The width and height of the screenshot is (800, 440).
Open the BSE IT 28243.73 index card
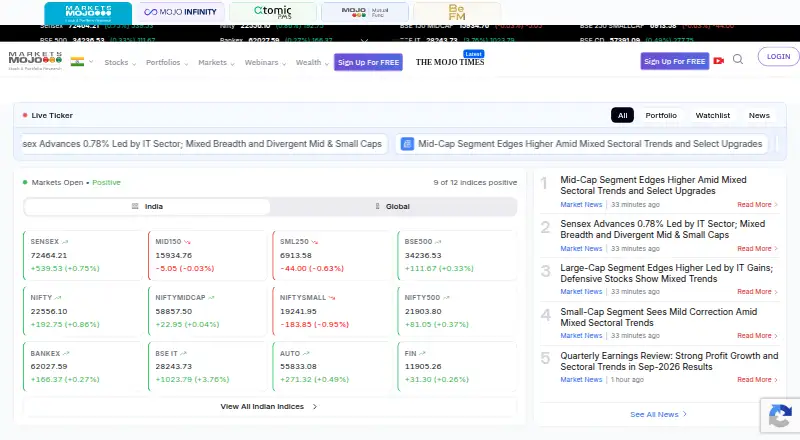(207, 366)
